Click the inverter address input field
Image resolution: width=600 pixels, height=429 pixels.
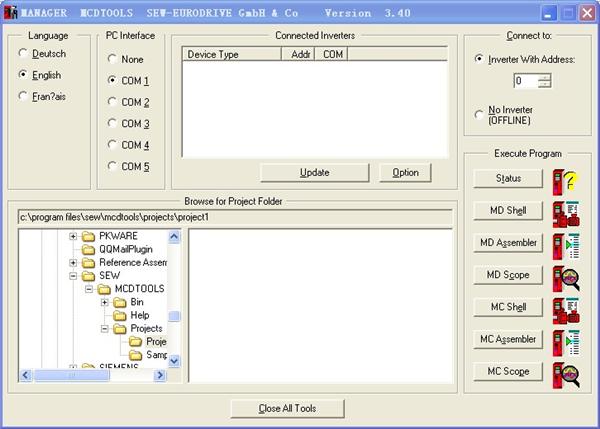coord(526,81)
